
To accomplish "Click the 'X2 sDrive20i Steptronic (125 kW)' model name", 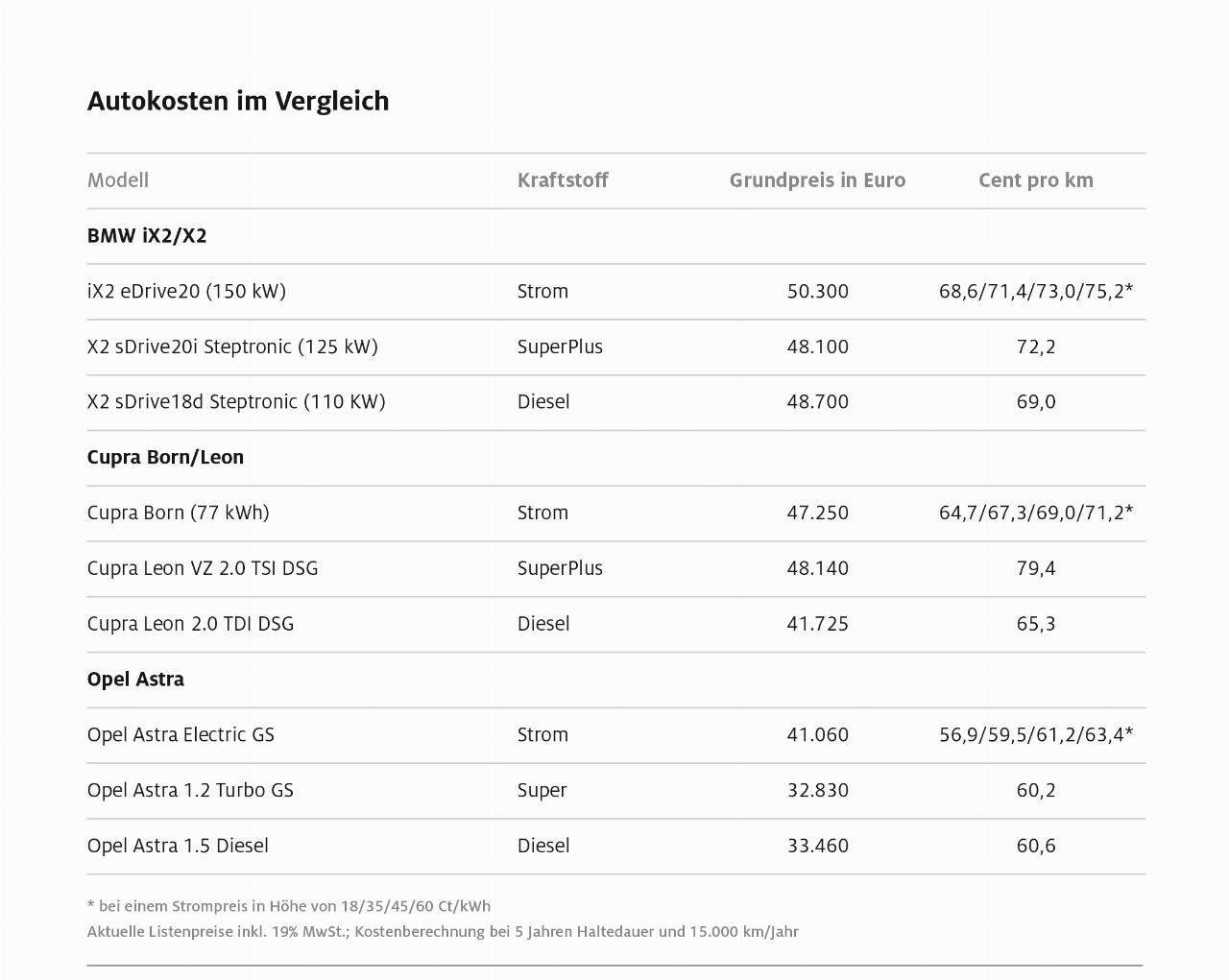I will click(232, 347).
